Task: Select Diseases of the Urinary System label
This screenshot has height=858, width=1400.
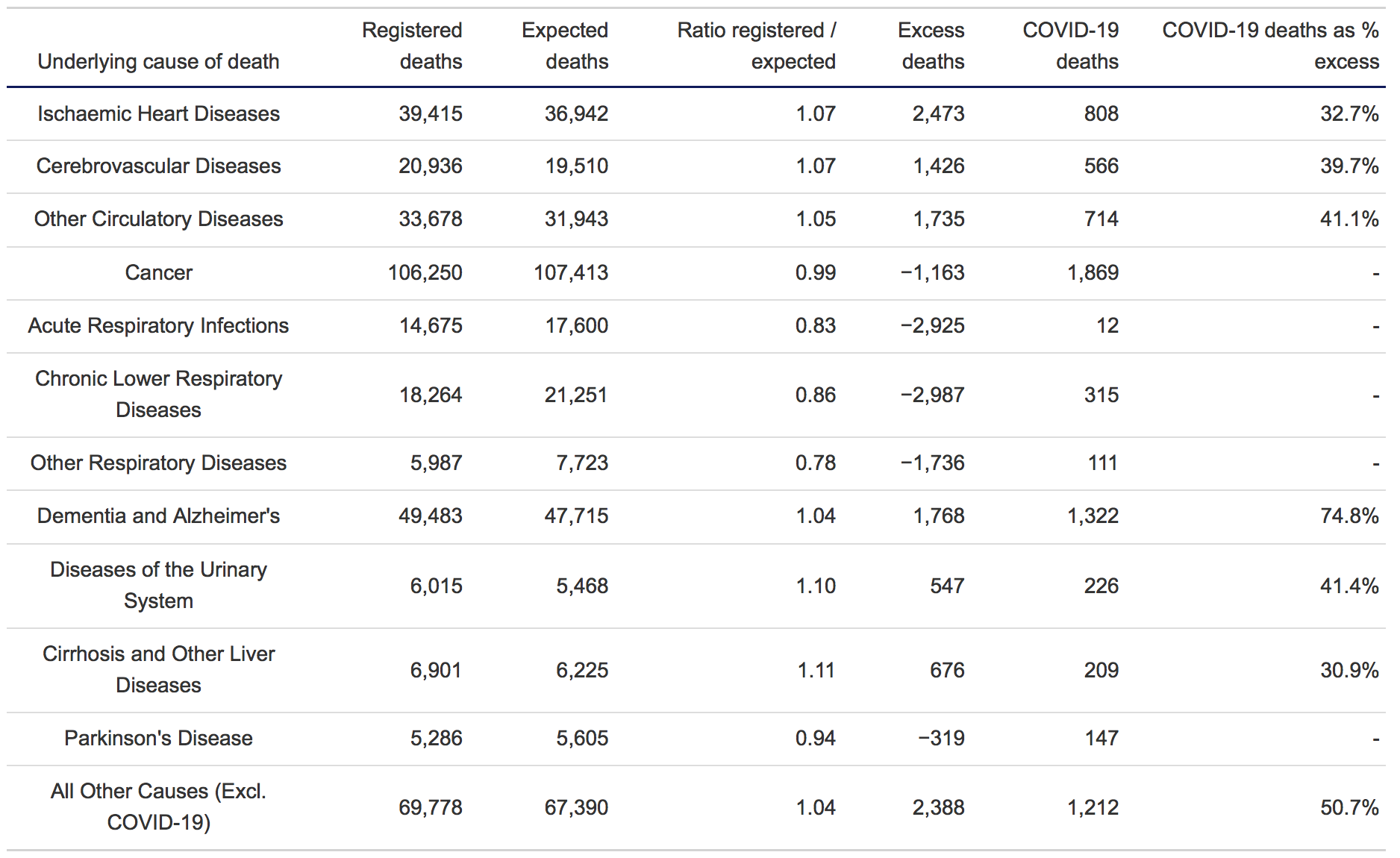Action: 158,585
